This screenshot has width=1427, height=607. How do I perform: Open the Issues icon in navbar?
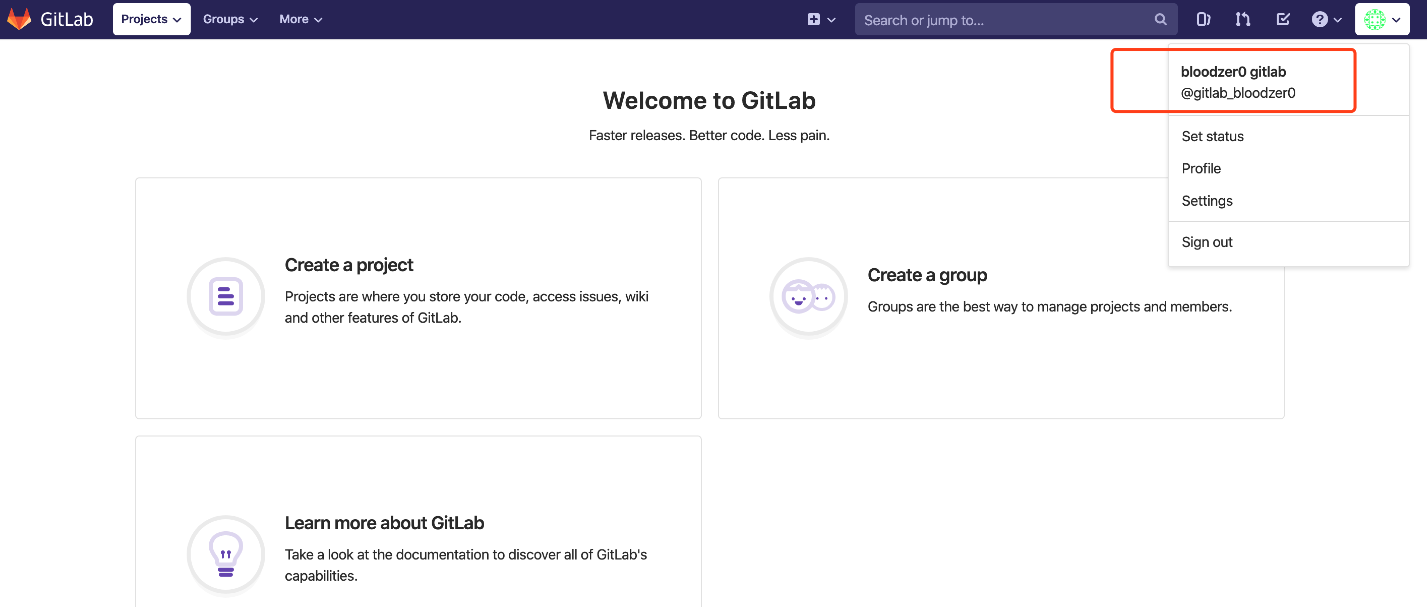[x=1203, y=19]
